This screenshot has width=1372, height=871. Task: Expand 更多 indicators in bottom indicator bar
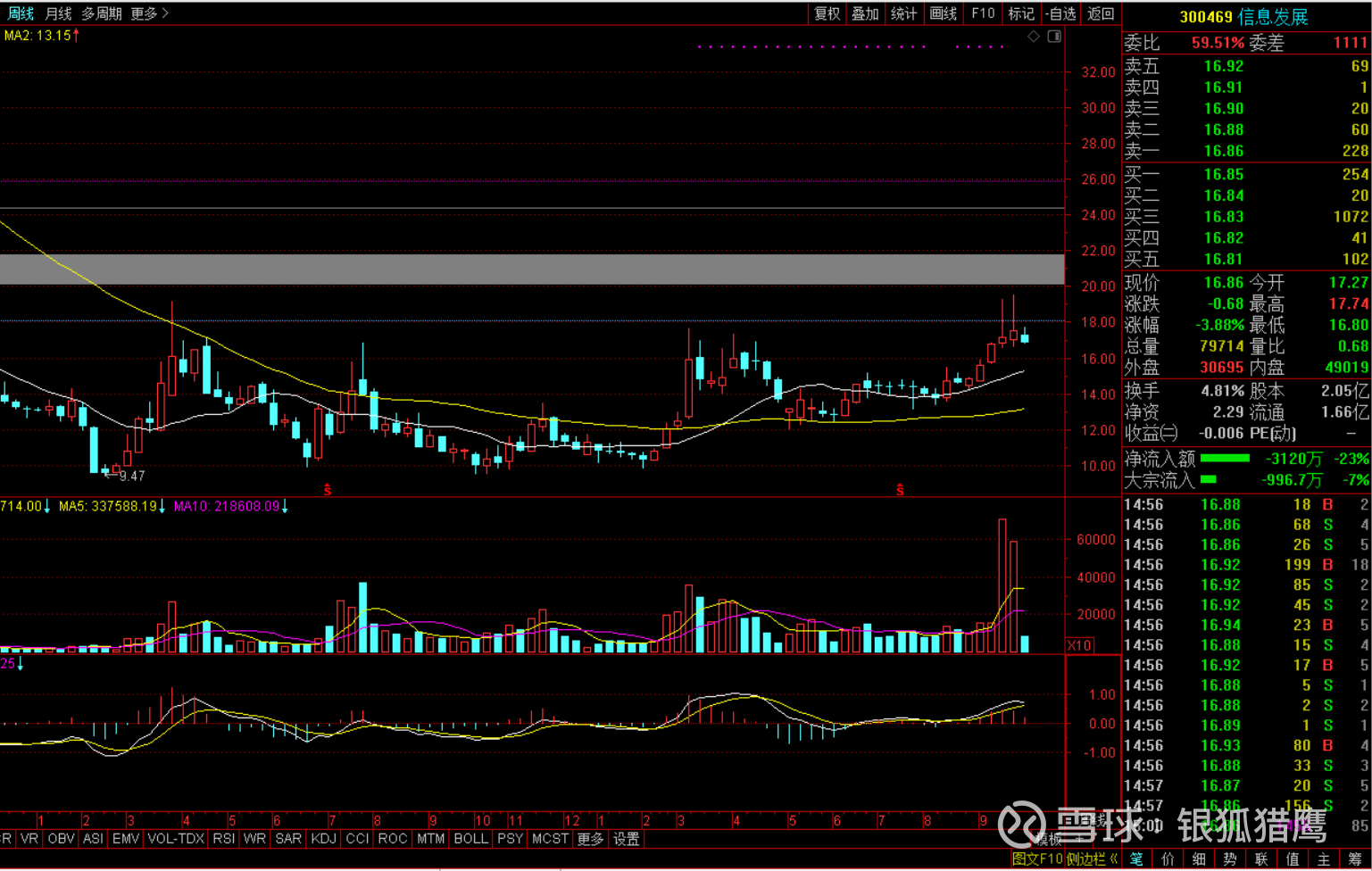click(x=590, y=839)
